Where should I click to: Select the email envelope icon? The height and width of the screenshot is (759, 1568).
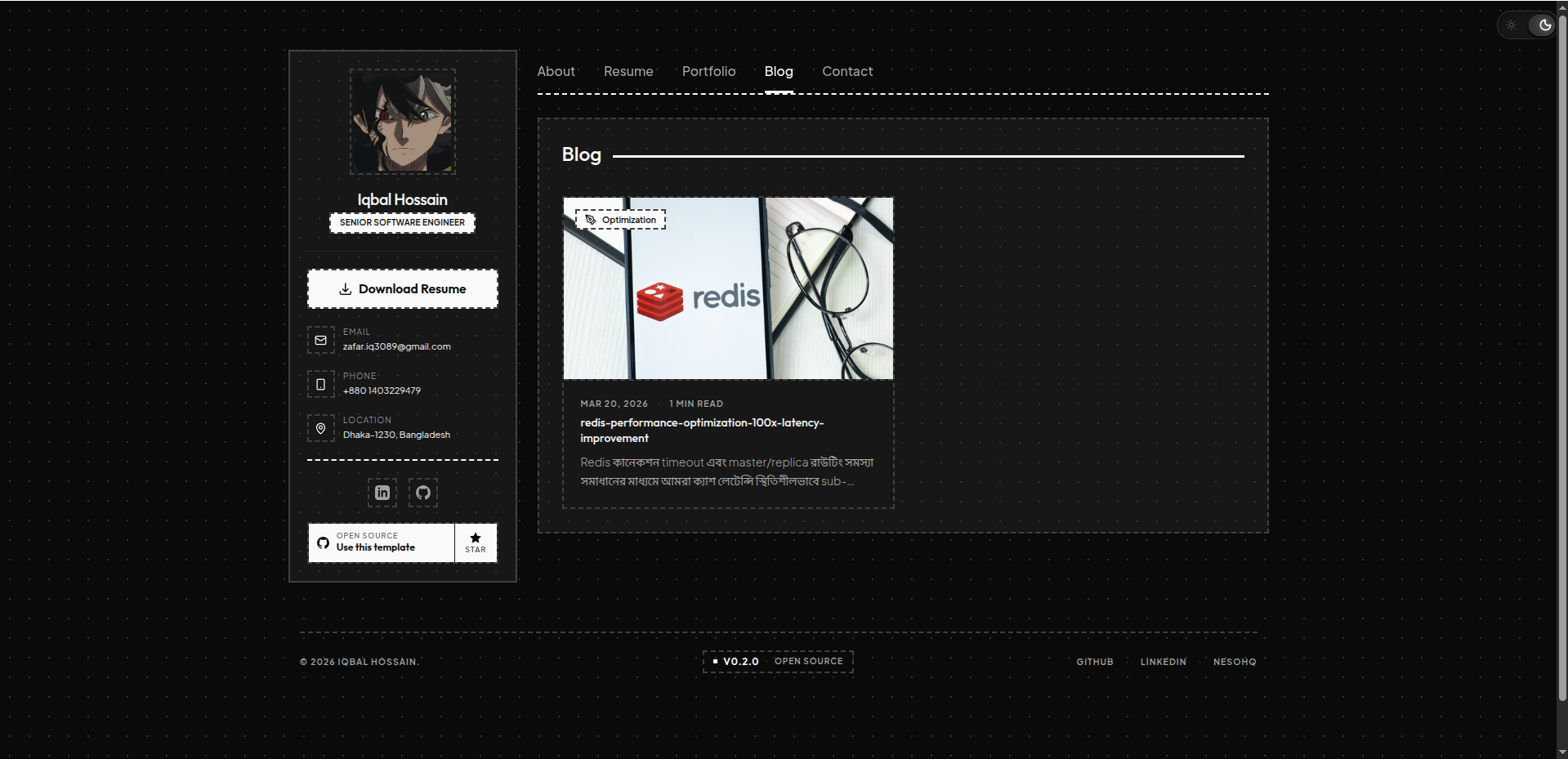pos(320,340)
